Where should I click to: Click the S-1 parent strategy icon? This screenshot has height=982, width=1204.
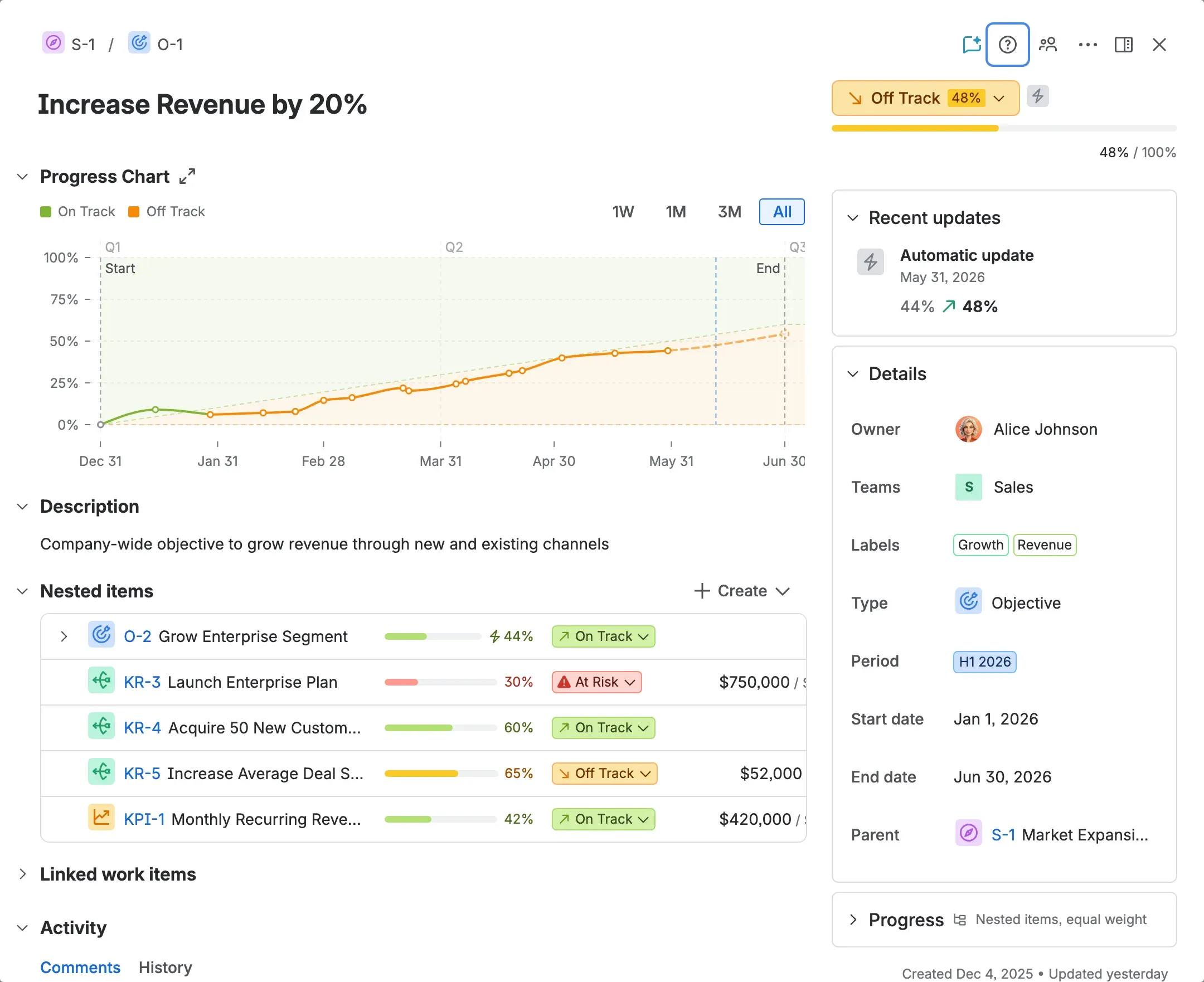pyautogui.click(x=968, y=833)
